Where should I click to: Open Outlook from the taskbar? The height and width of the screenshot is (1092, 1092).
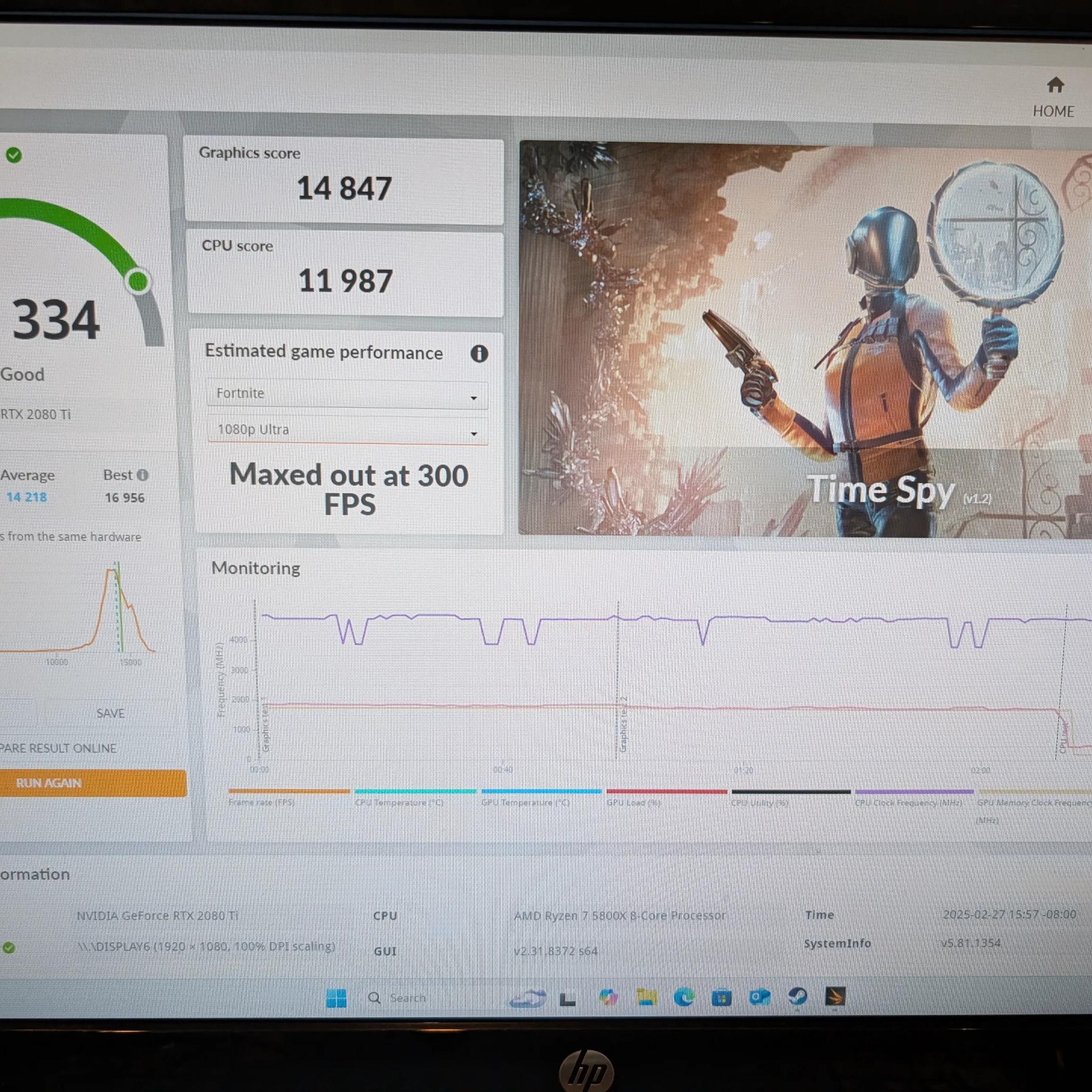tap(760, 998)
